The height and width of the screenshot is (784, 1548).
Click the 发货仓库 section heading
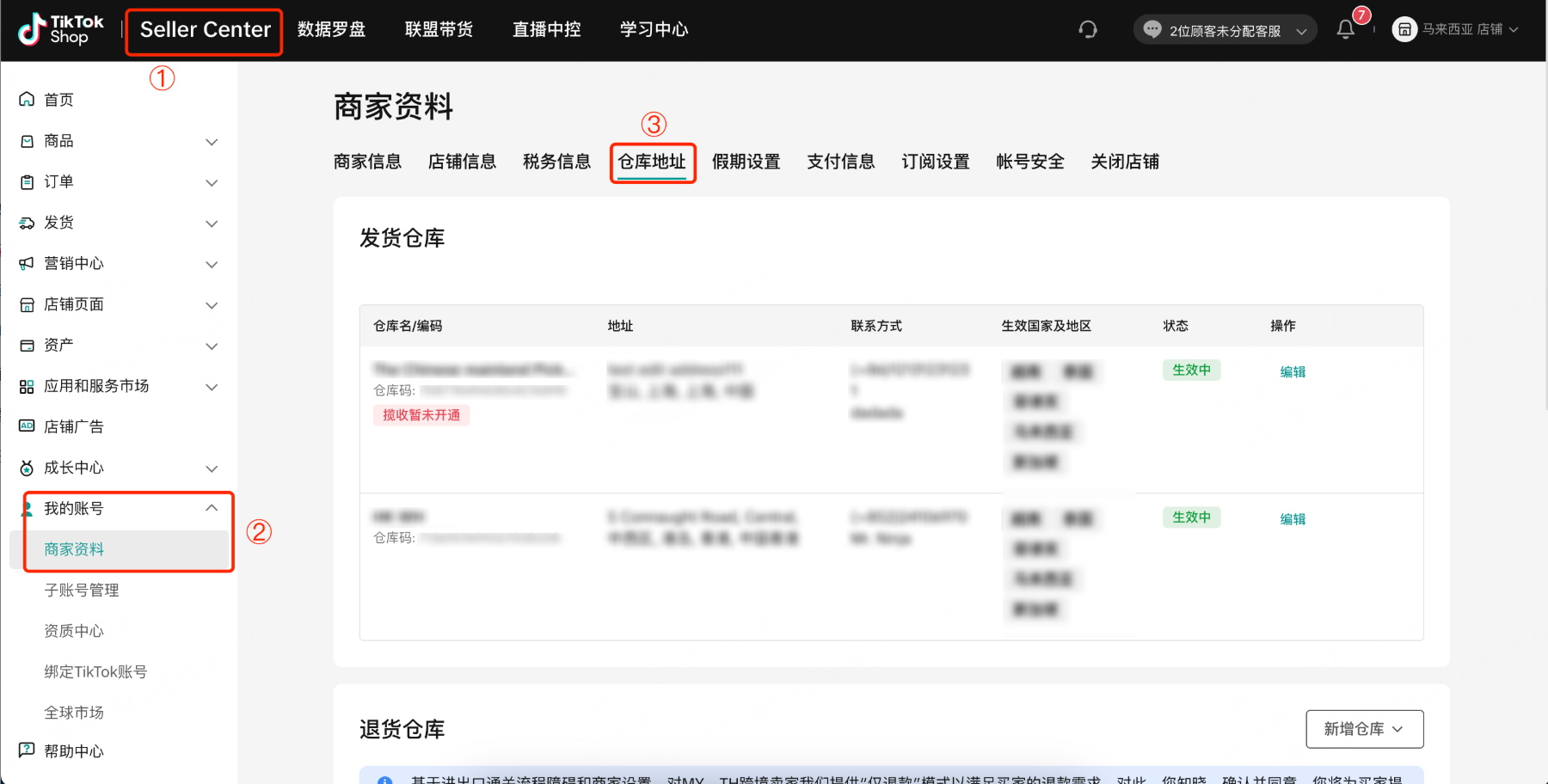coord(402,238)
